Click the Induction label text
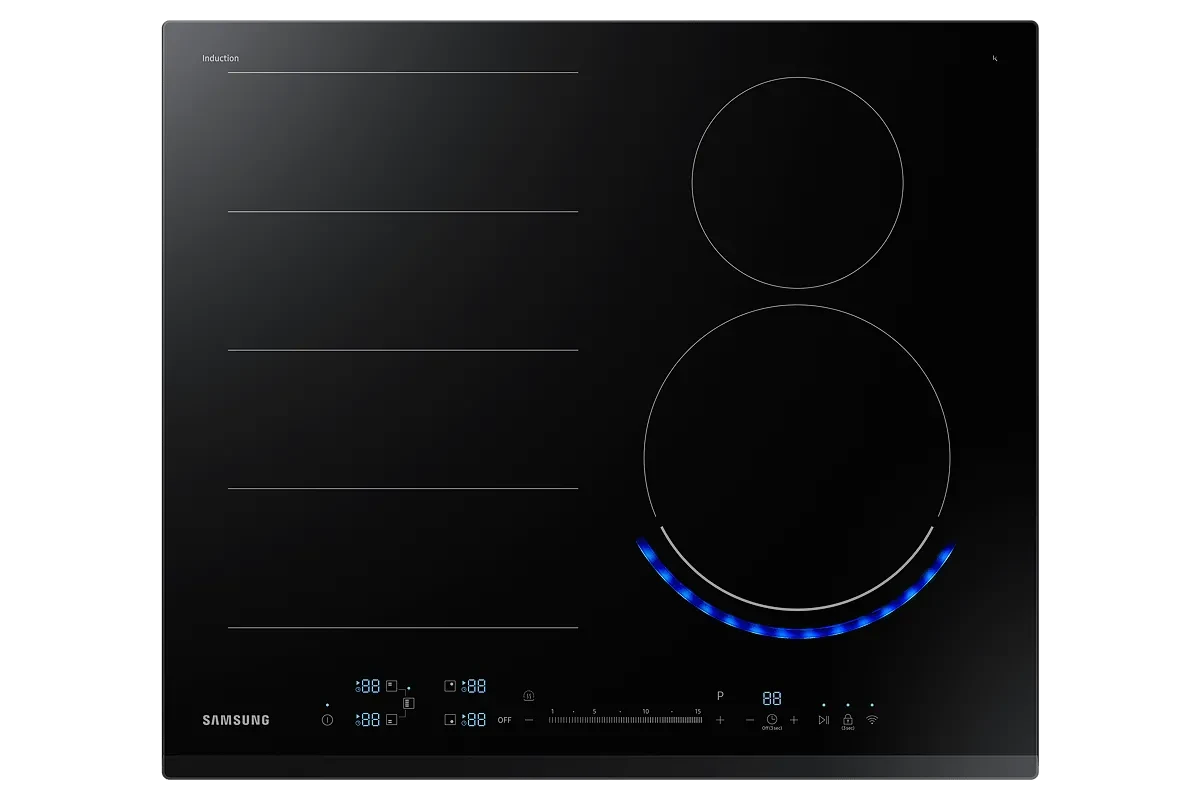 click(220, 59)
